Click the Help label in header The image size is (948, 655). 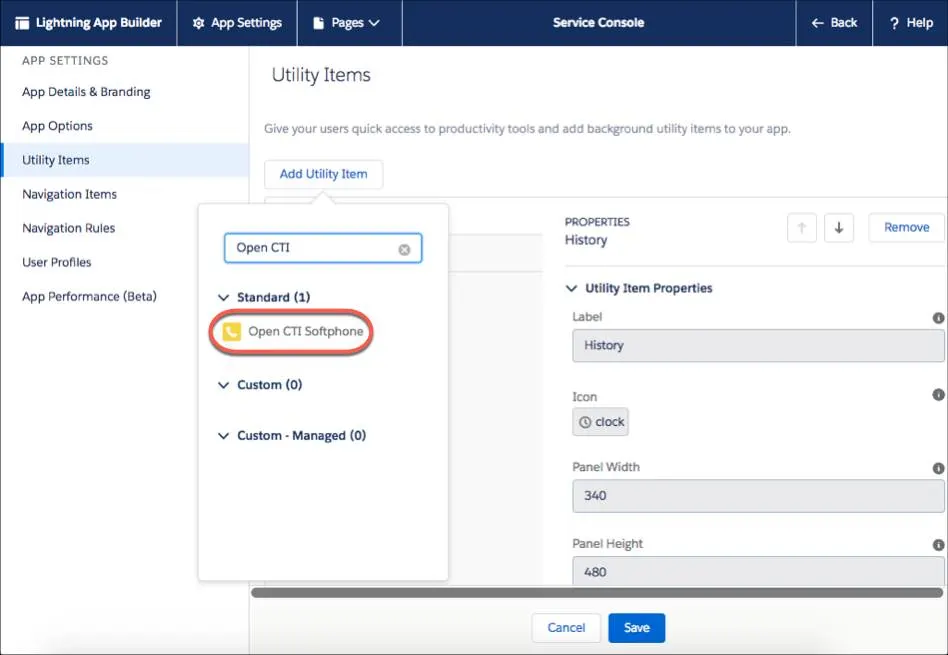click(920, 23)
